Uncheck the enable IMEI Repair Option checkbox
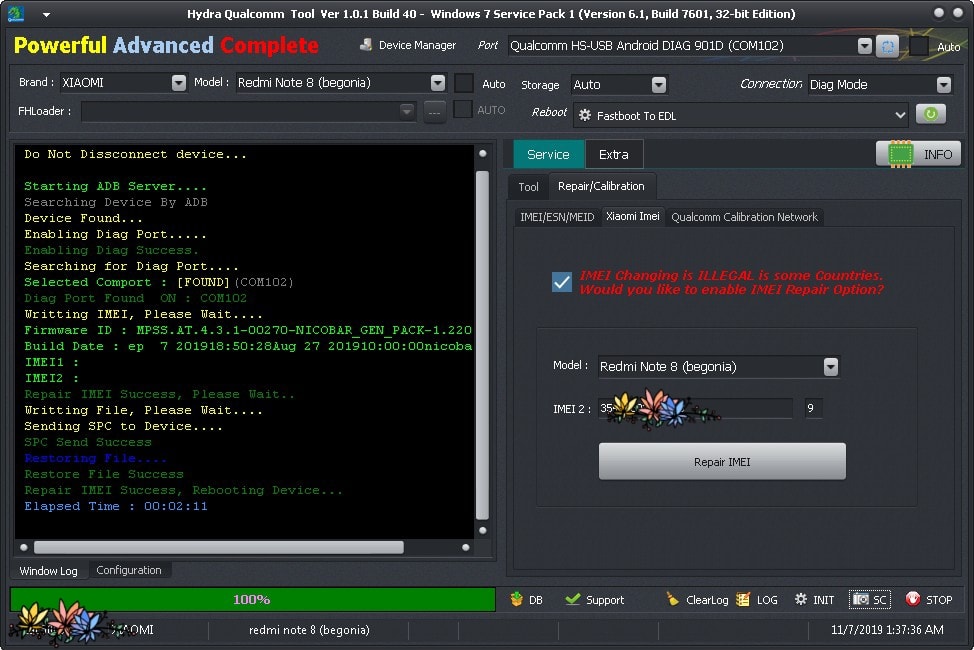The height and width of the screenshot is (650, 974). point(562,282)
